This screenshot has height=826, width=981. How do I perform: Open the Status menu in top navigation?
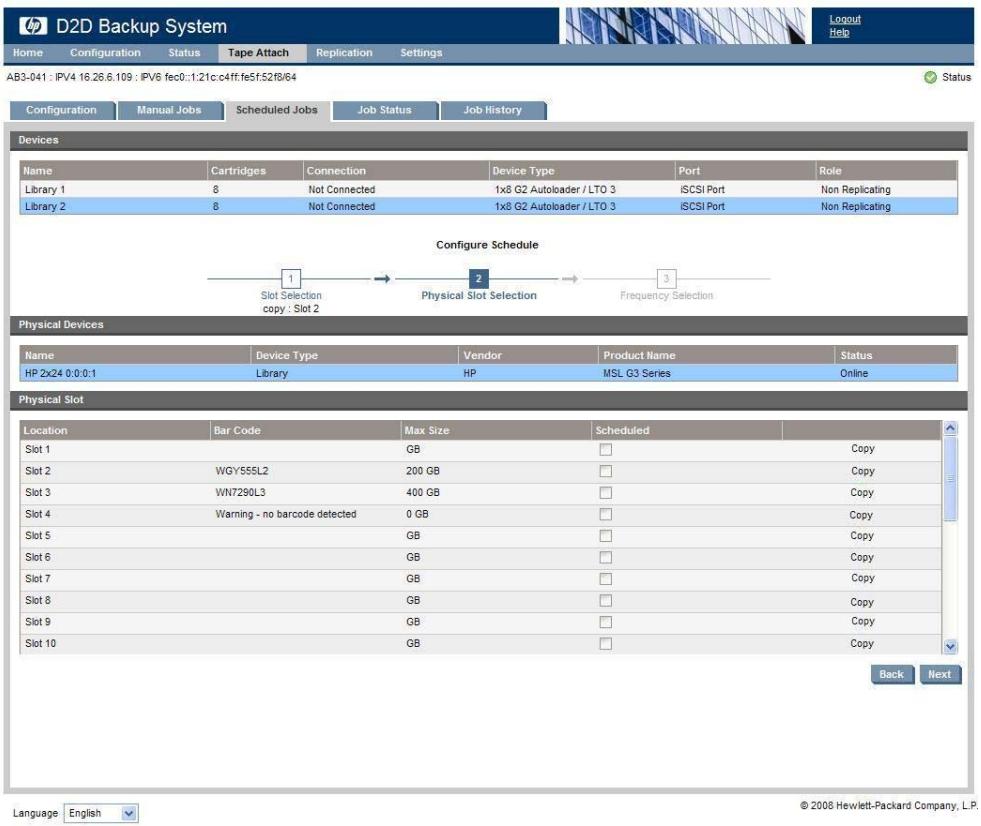184,53
